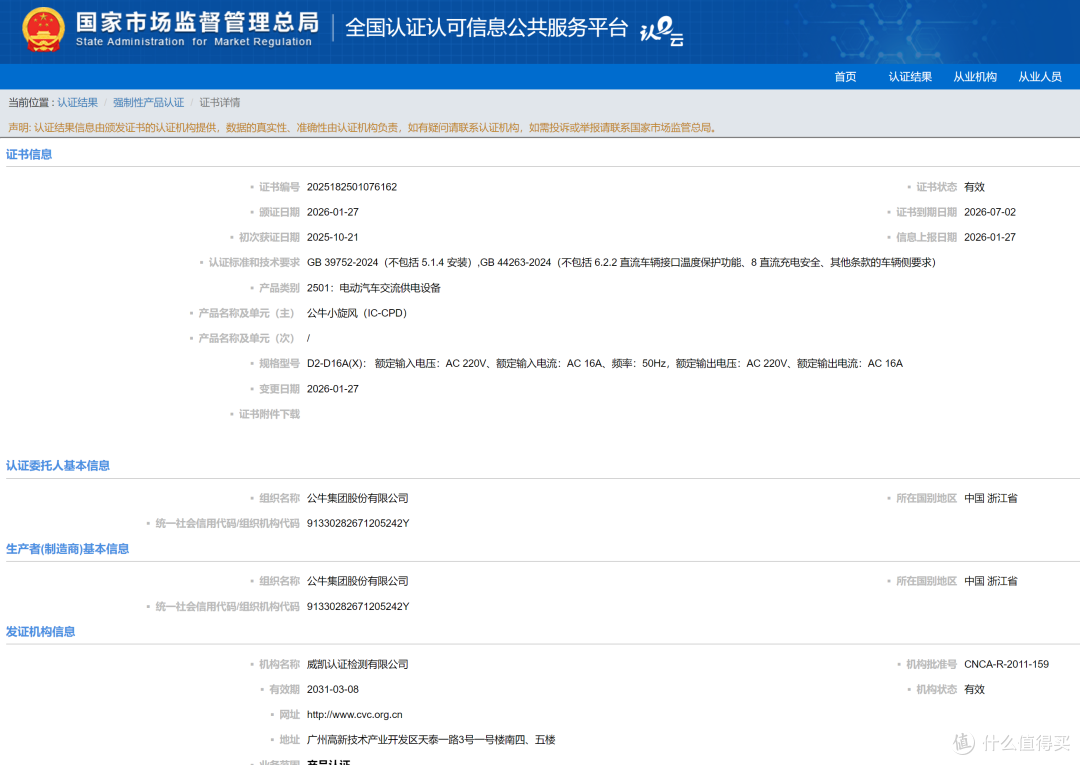
Task: Click the 证书附件下载 label
Action: point(269,415)
